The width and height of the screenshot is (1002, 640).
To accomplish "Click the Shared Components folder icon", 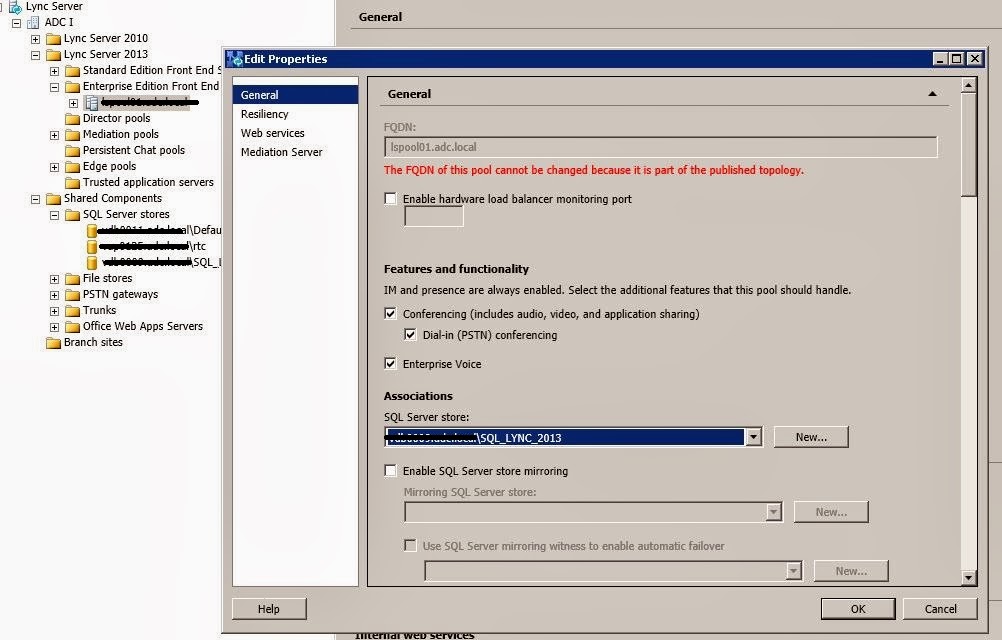I will click(54, 199).
